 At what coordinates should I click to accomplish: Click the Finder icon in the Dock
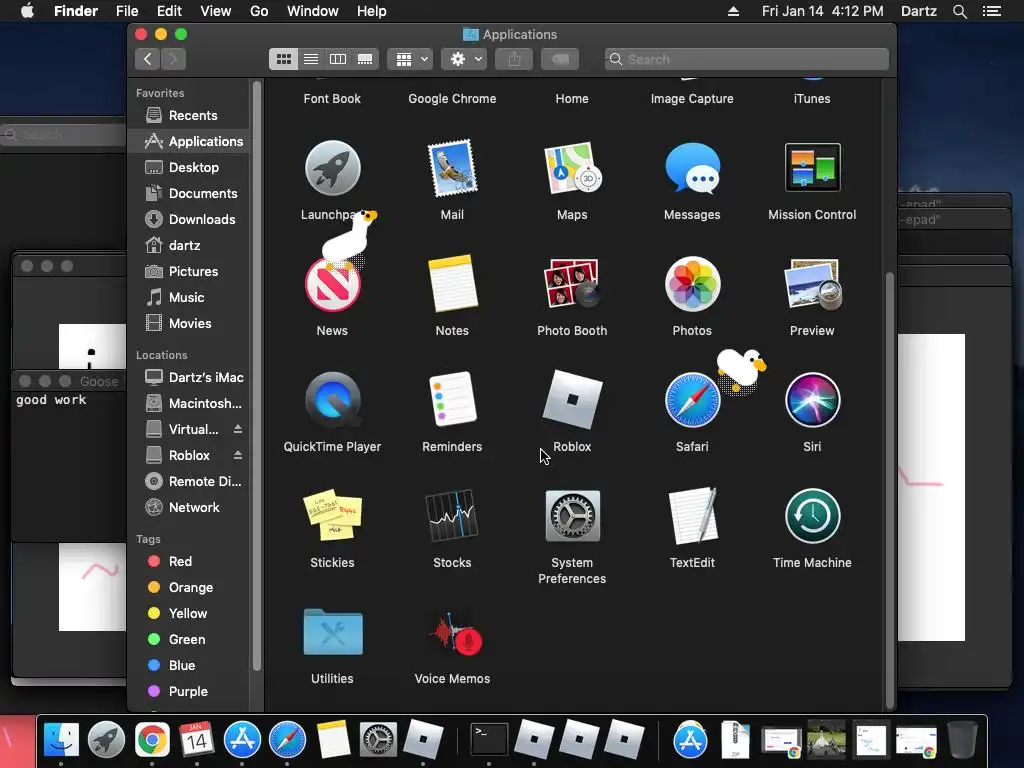pos(61,740)
